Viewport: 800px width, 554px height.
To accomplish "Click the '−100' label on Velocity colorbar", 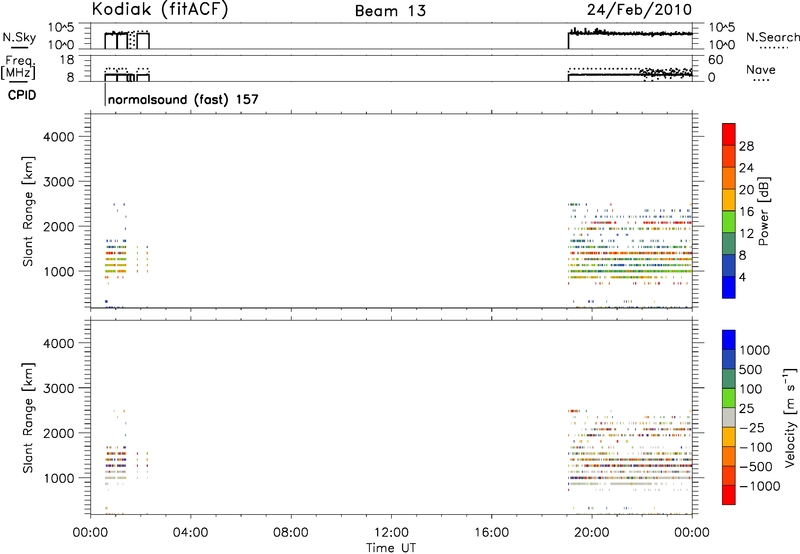I will click(756, 447).
